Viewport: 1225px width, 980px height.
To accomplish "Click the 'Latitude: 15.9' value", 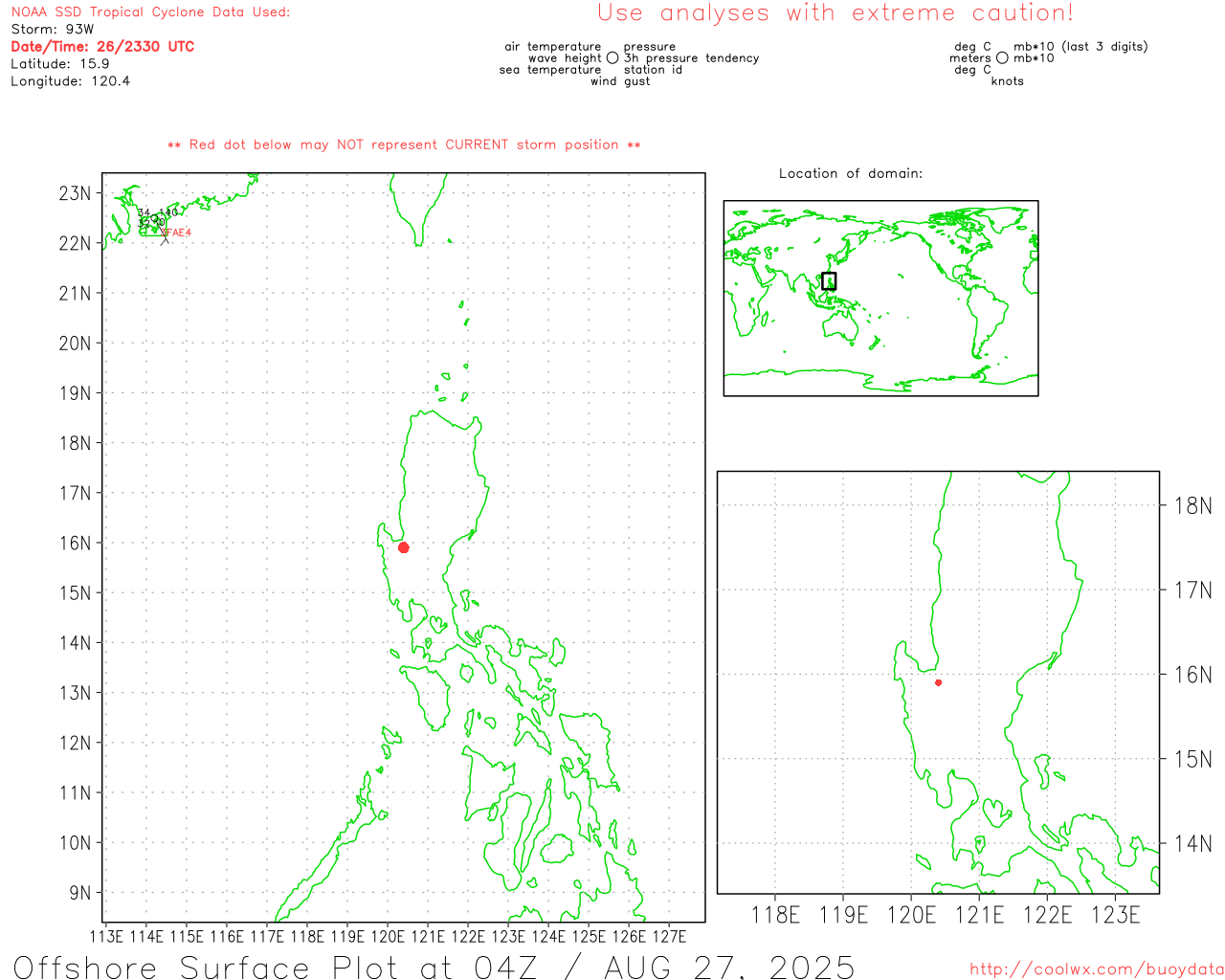I will point(60,64).
